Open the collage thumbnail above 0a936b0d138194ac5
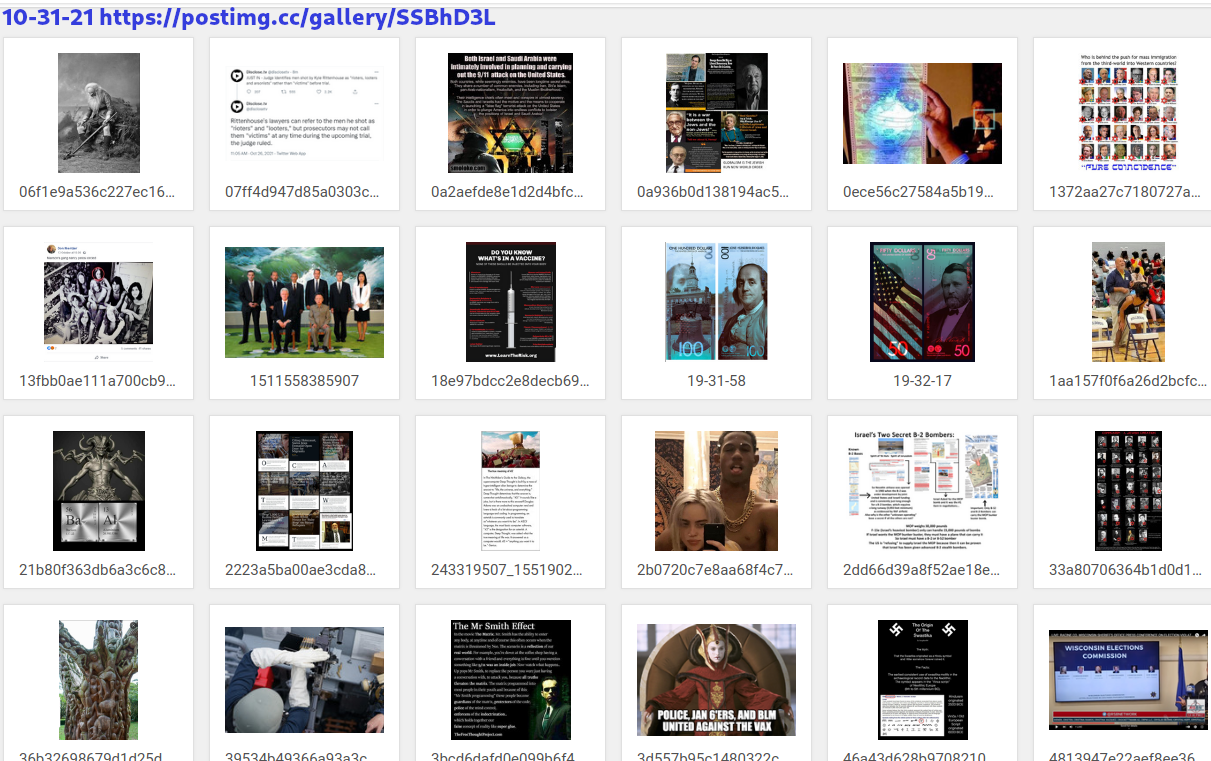This screenshot has height=761, width=1211. pos(717,113)
